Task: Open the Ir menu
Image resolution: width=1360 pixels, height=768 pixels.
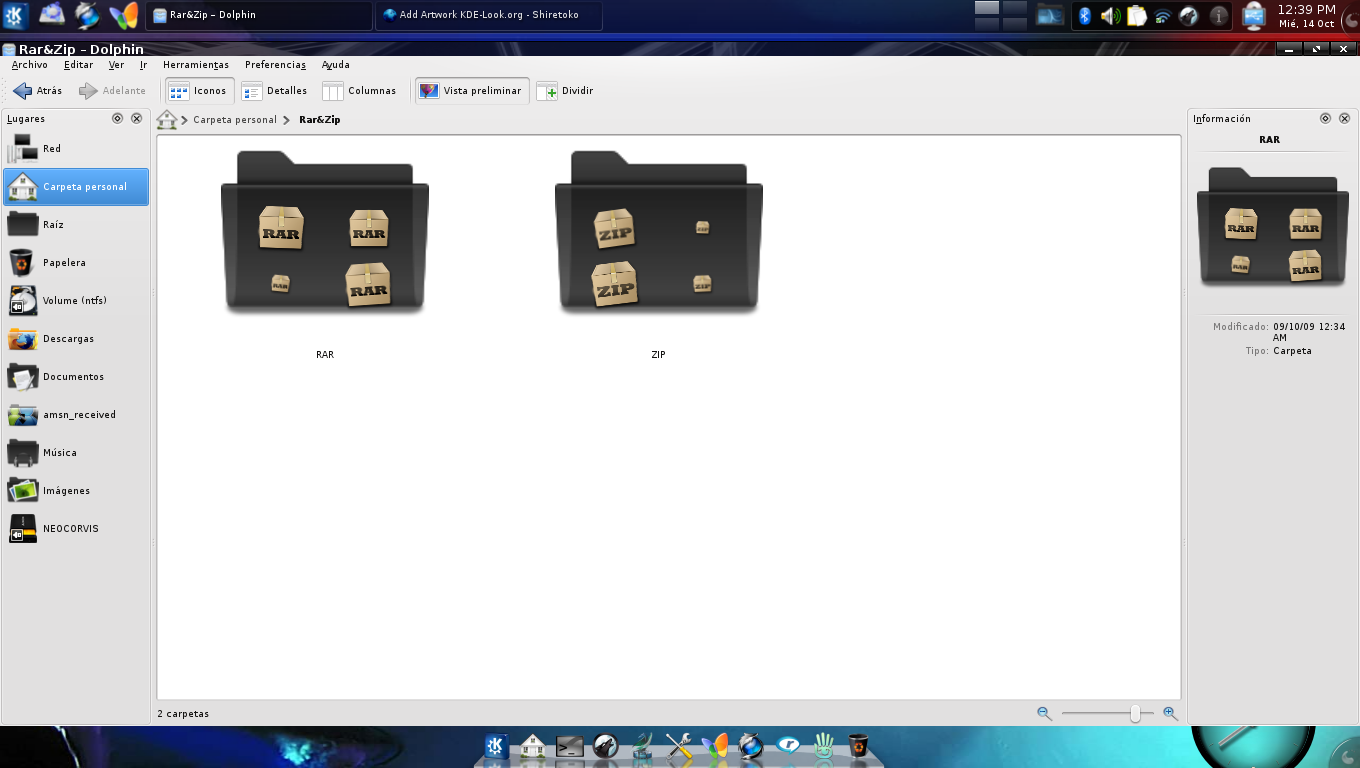Action: click(143, 65)
